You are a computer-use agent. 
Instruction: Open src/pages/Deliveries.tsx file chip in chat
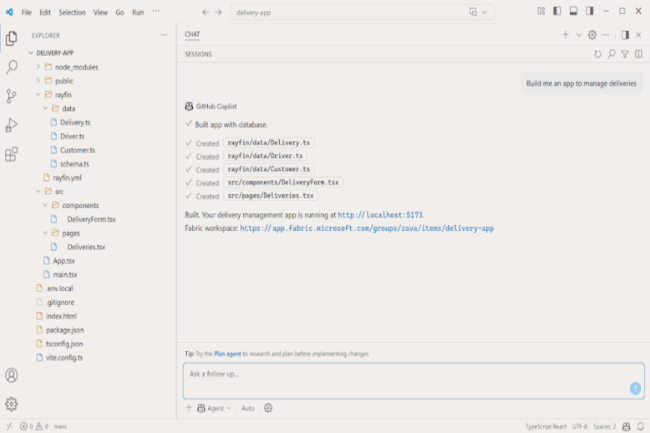(x=270, y=196)
